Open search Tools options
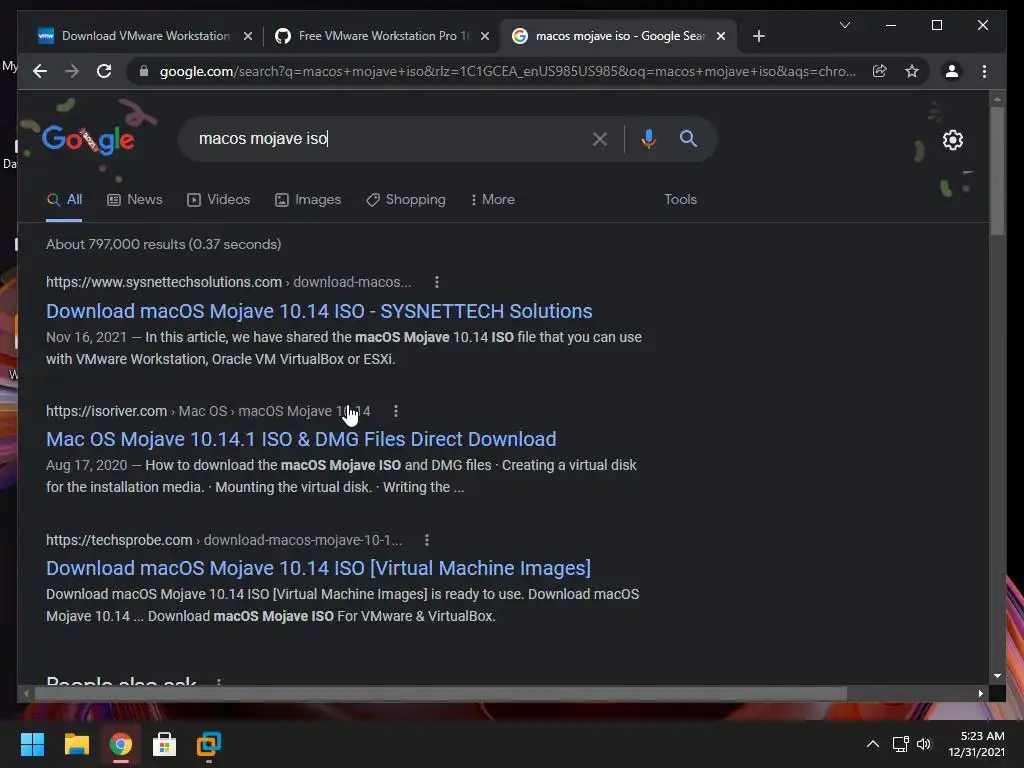Screen dimensions: 1024x768 680,199
